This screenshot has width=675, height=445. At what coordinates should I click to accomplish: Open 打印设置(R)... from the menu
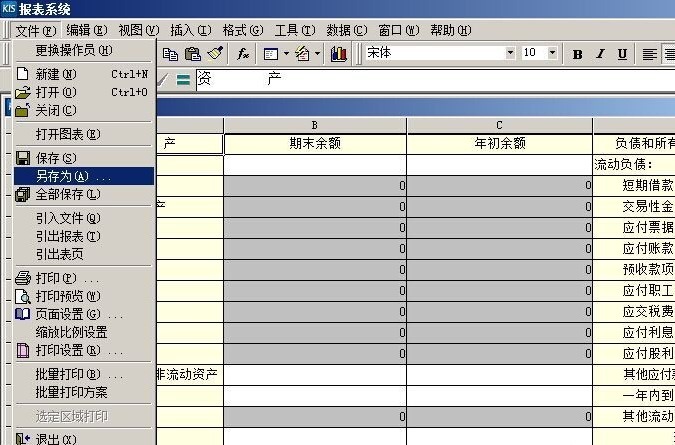[x=84, y=350]
